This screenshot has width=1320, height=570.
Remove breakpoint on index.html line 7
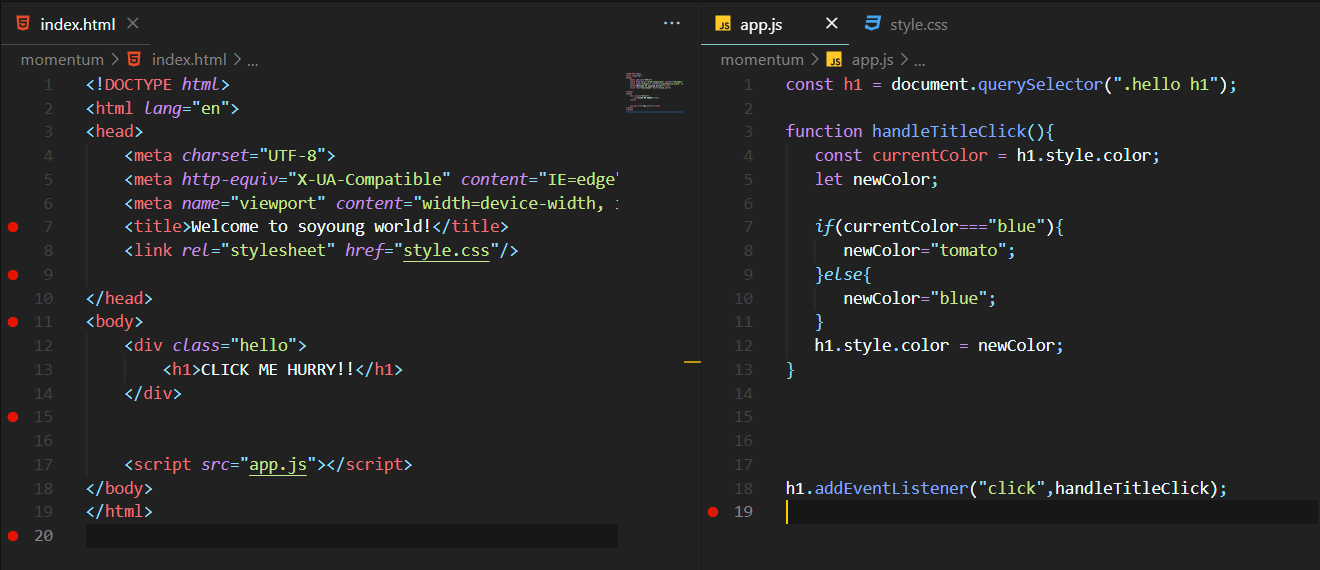click(13, 227)
